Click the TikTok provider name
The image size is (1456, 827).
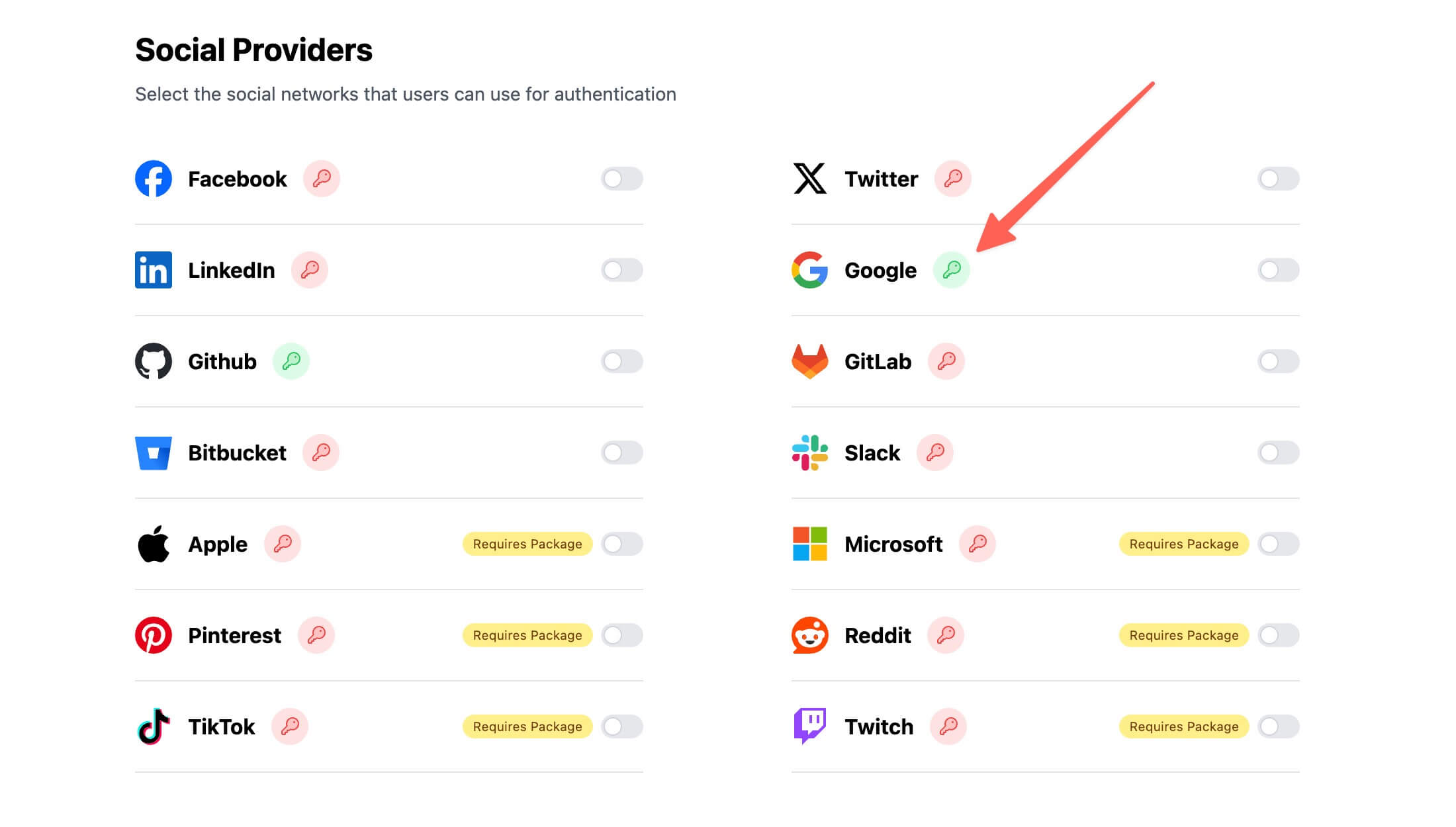click(x=221, y=726)
